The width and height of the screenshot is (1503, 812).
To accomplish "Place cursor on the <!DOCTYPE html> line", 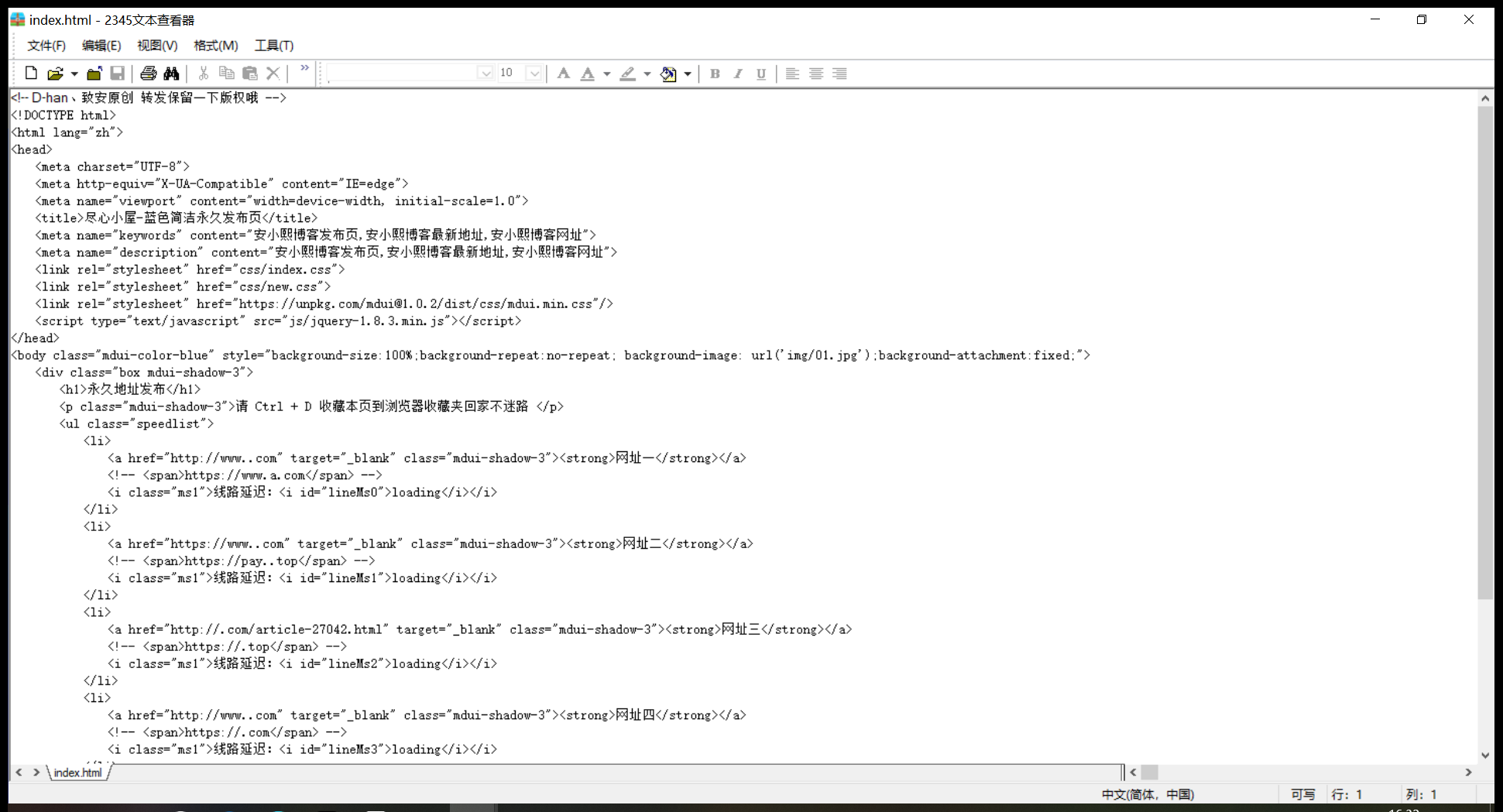I will pyautogui.click(x=63, y=115).
